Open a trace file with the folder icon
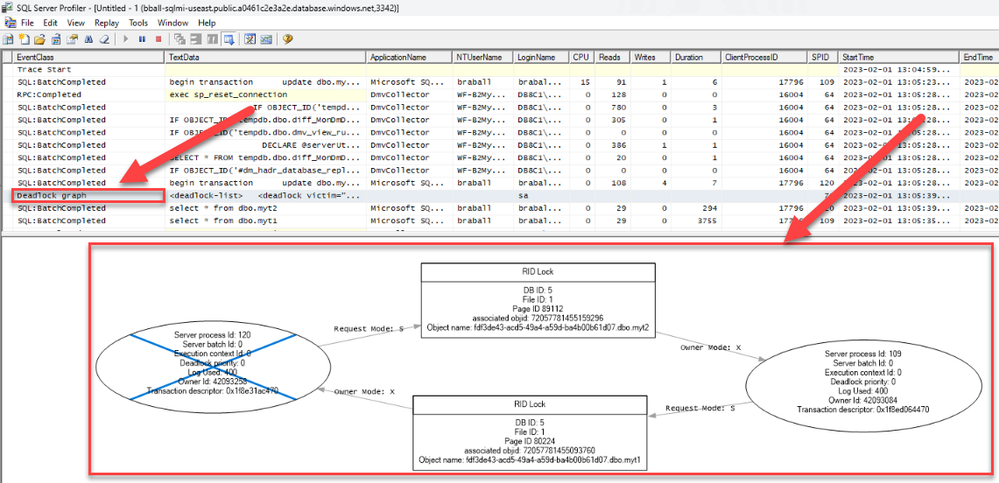999x483 pixels. (40, 39)
